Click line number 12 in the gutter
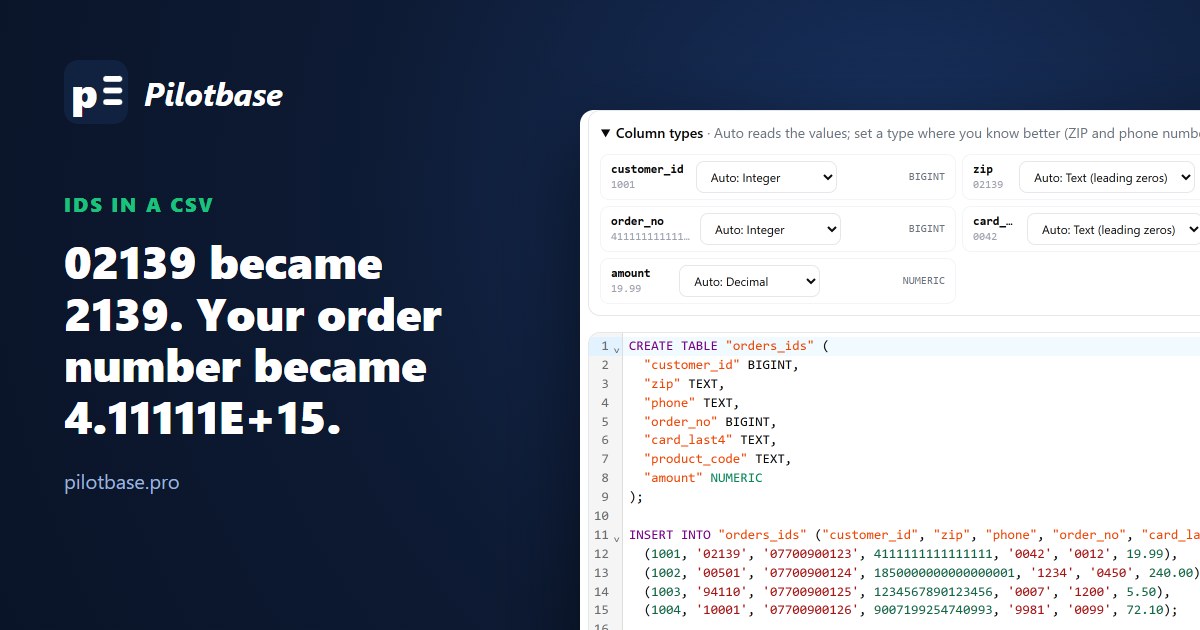The height and width of the screenshot is (630, 1200). [x=601, y=554]
